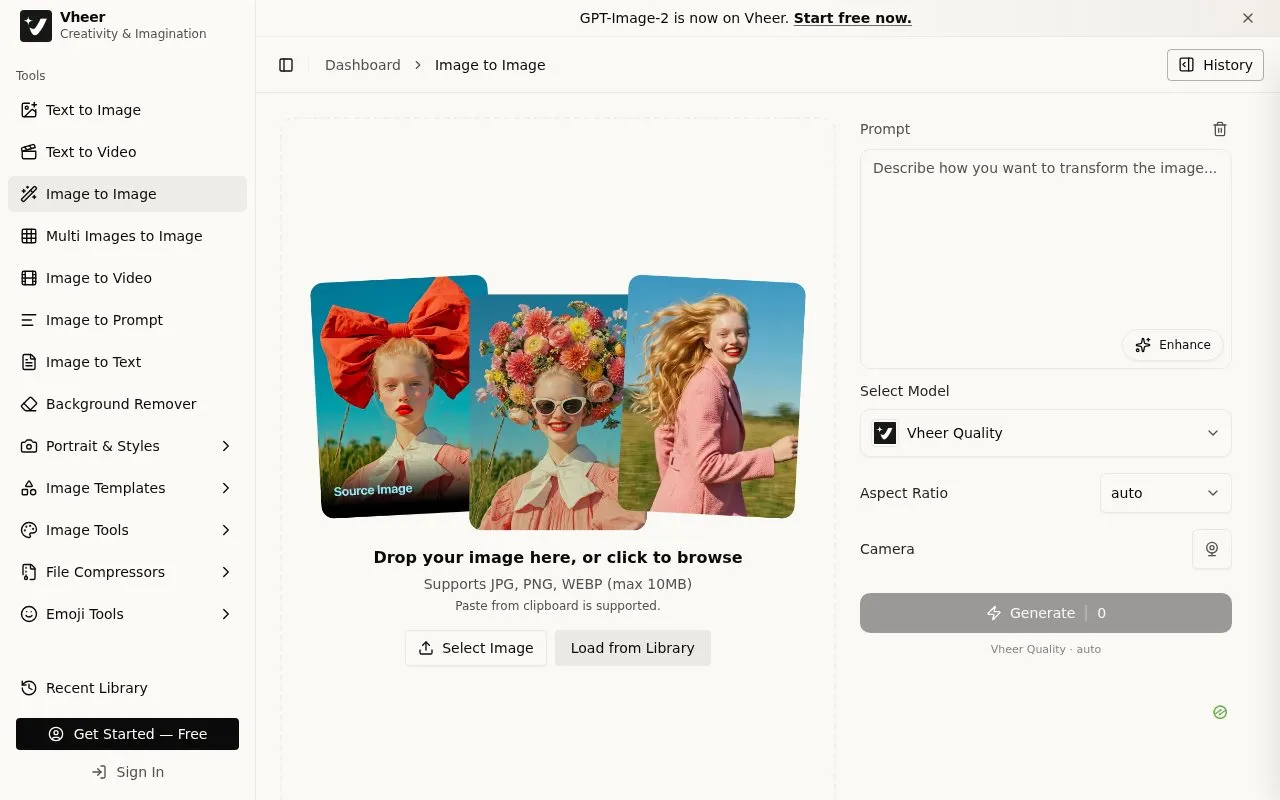Click the 'Image to Image' breadcrumb text
Viewport: 1280px width, 800px height.
coord(490,65)
